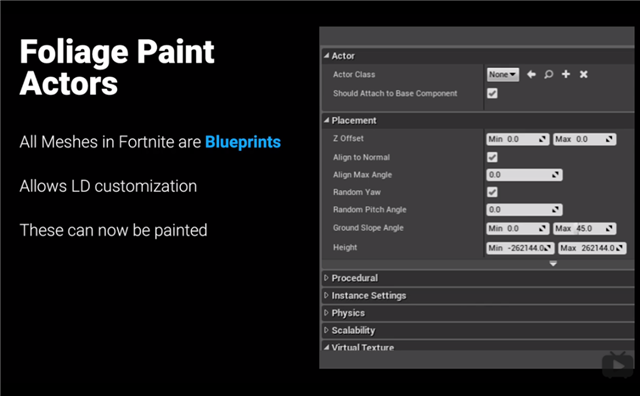
Task: Click the Random Pitch Angle spinner arrow icon
Action: [555, 209]
